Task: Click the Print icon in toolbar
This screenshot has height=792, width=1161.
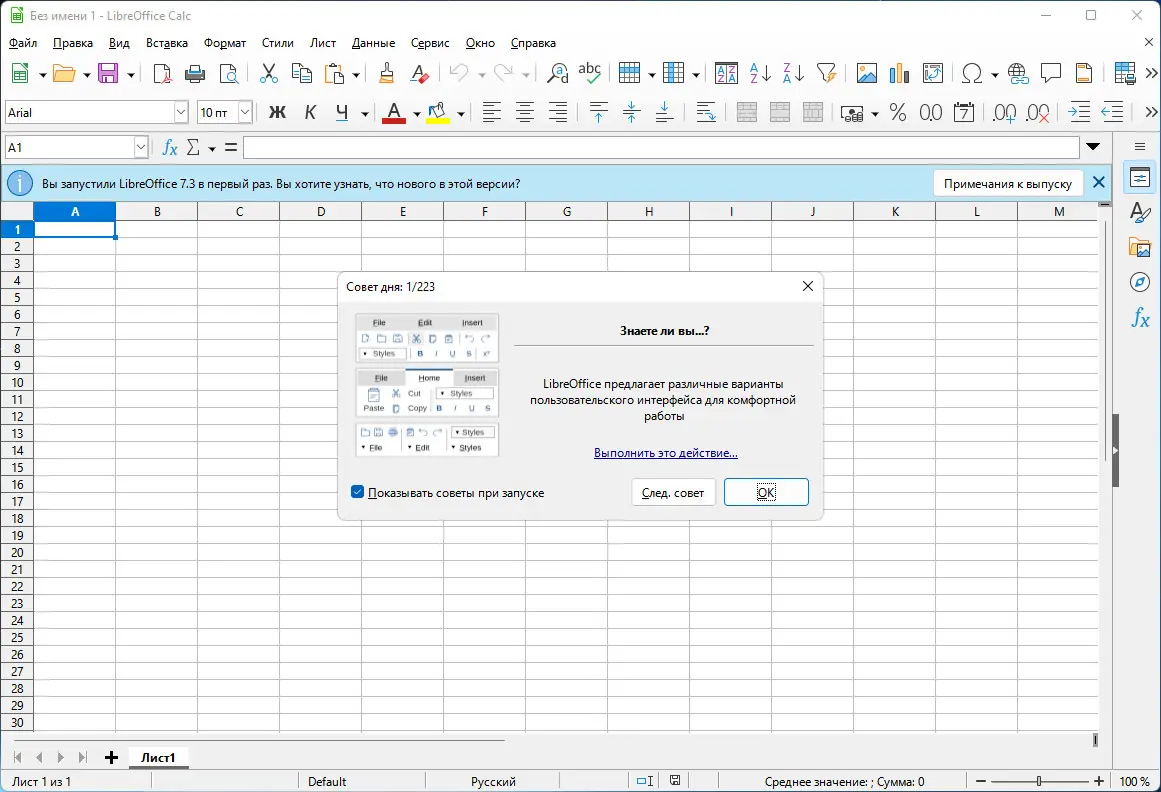Action: pos(195,74)
